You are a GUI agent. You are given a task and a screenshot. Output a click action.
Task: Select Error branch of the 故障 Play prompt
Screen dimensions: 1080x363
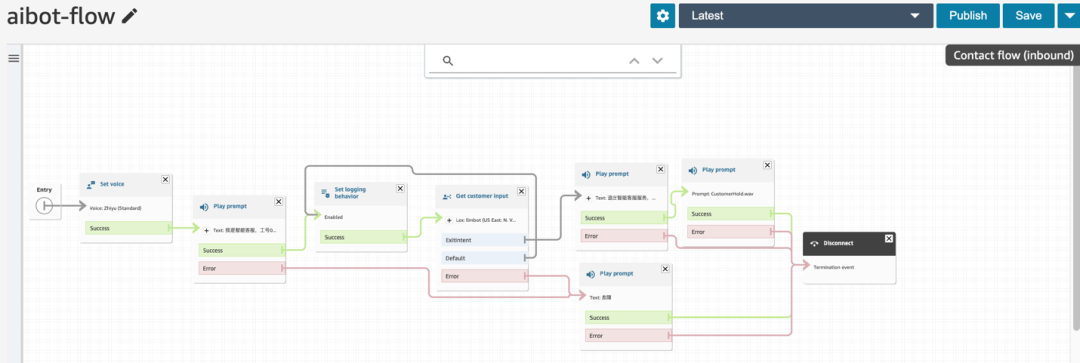coord(627,335)
